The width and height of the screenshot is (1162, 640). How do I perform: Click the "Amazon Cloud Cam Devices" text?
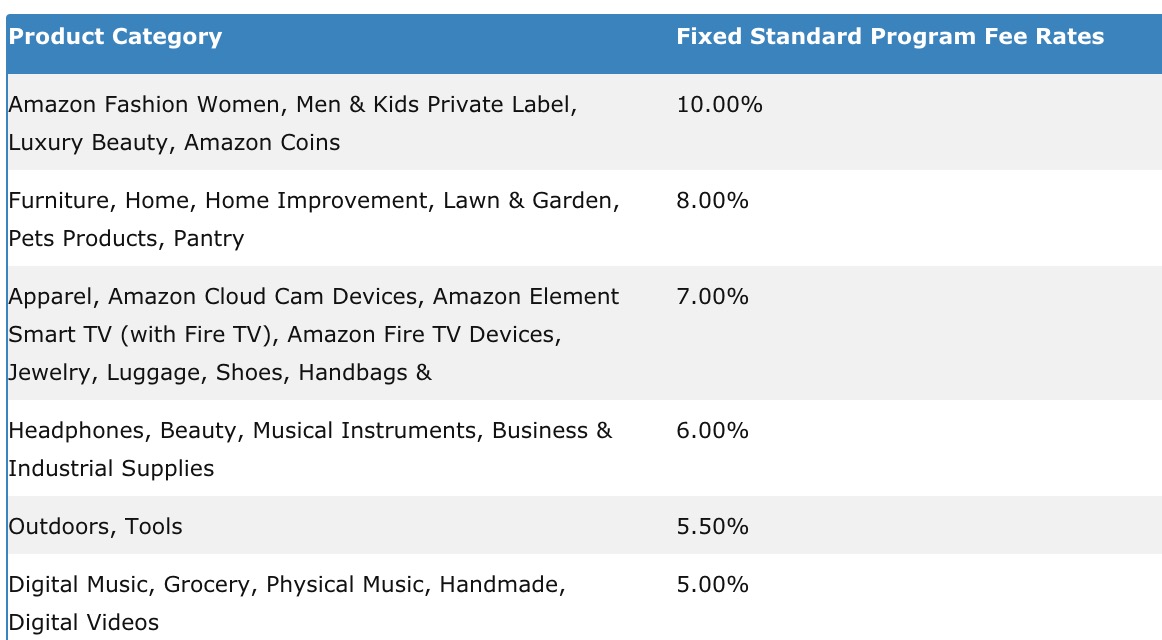262,297
